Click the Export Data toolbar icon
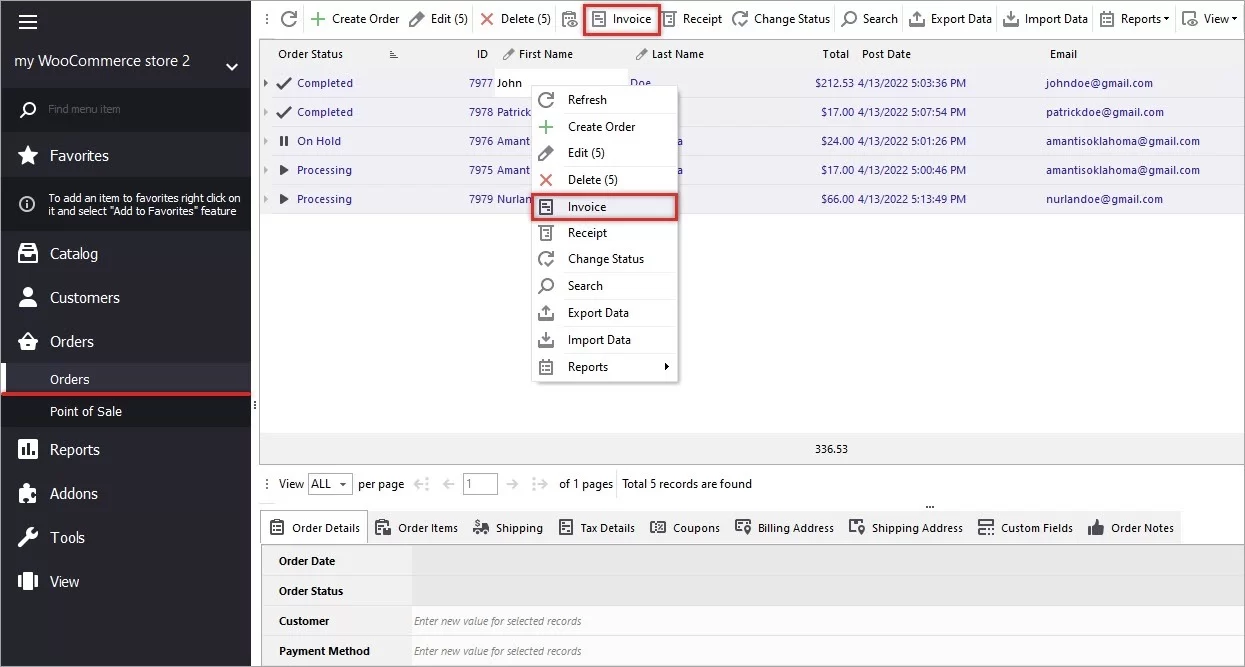 tap(950, 18)
